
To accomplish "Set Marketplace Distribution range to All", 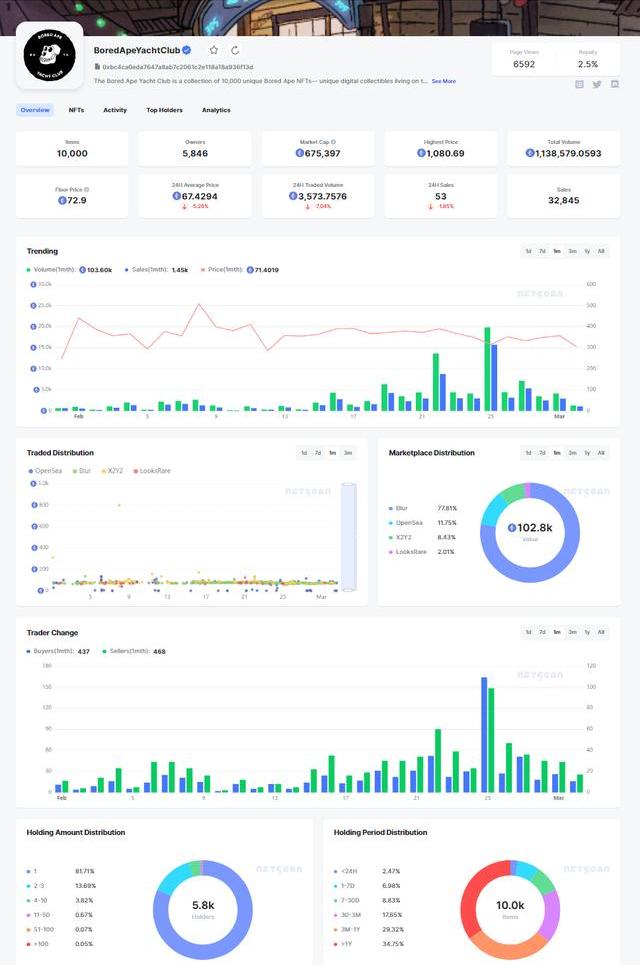I will (x=601, y=453).
